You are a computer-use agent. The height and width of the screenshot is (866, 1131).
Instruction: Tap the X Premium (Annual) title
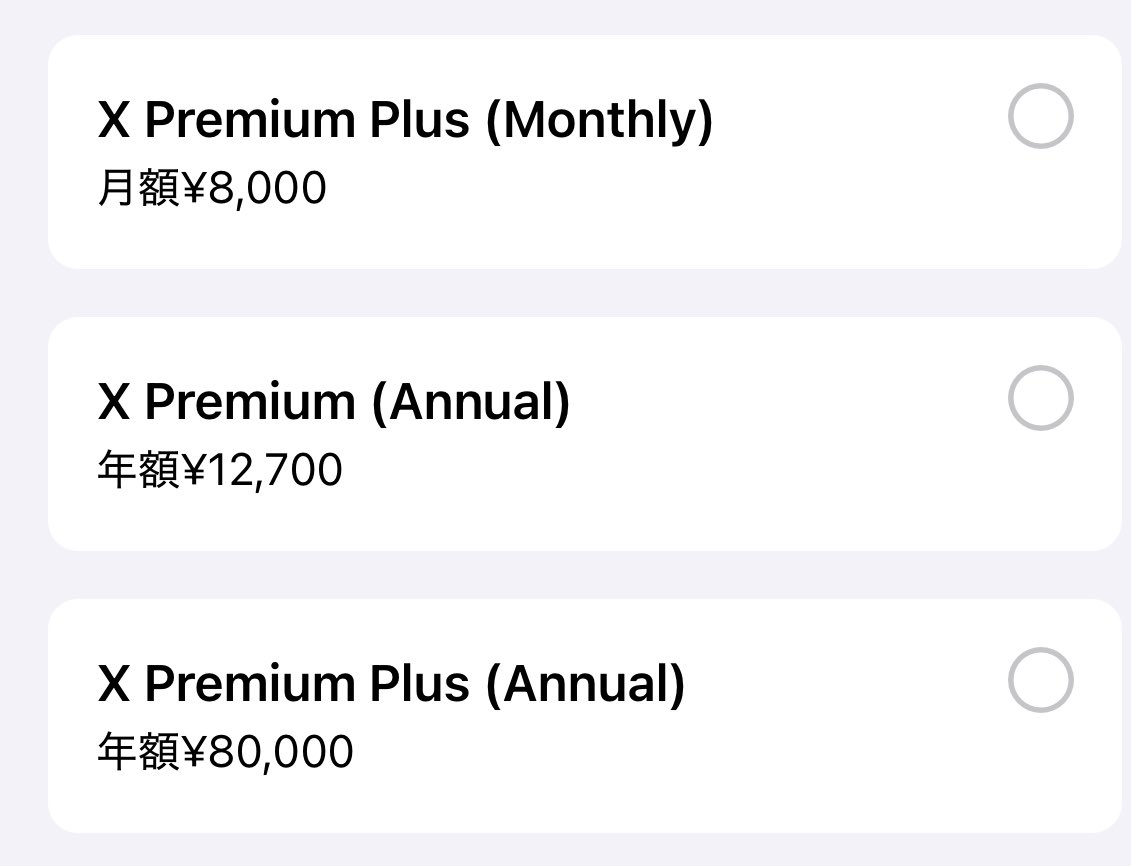334,402
